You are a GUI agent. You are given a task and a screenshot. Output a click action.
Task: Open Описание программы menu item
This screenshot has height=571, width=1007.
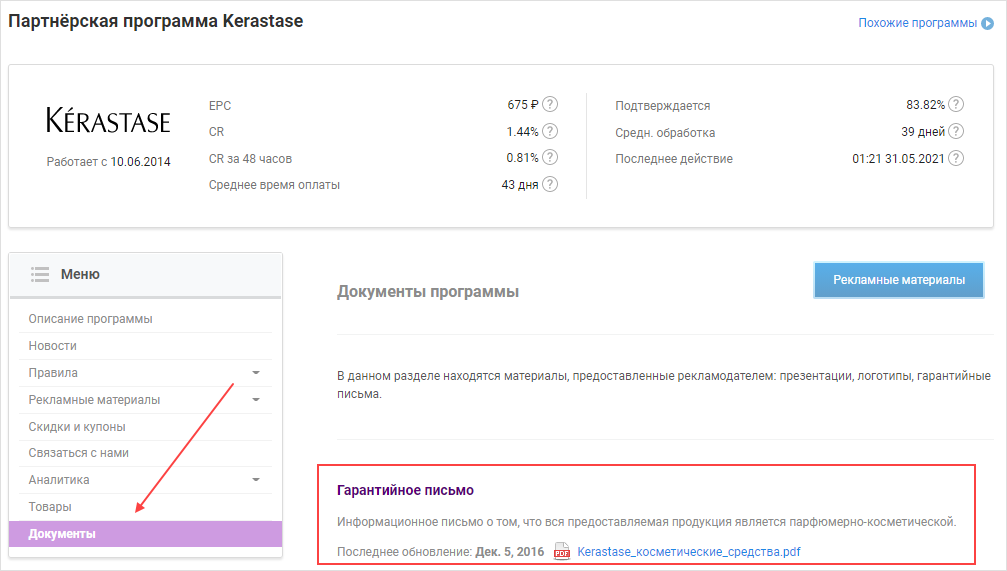coord(90,319)
